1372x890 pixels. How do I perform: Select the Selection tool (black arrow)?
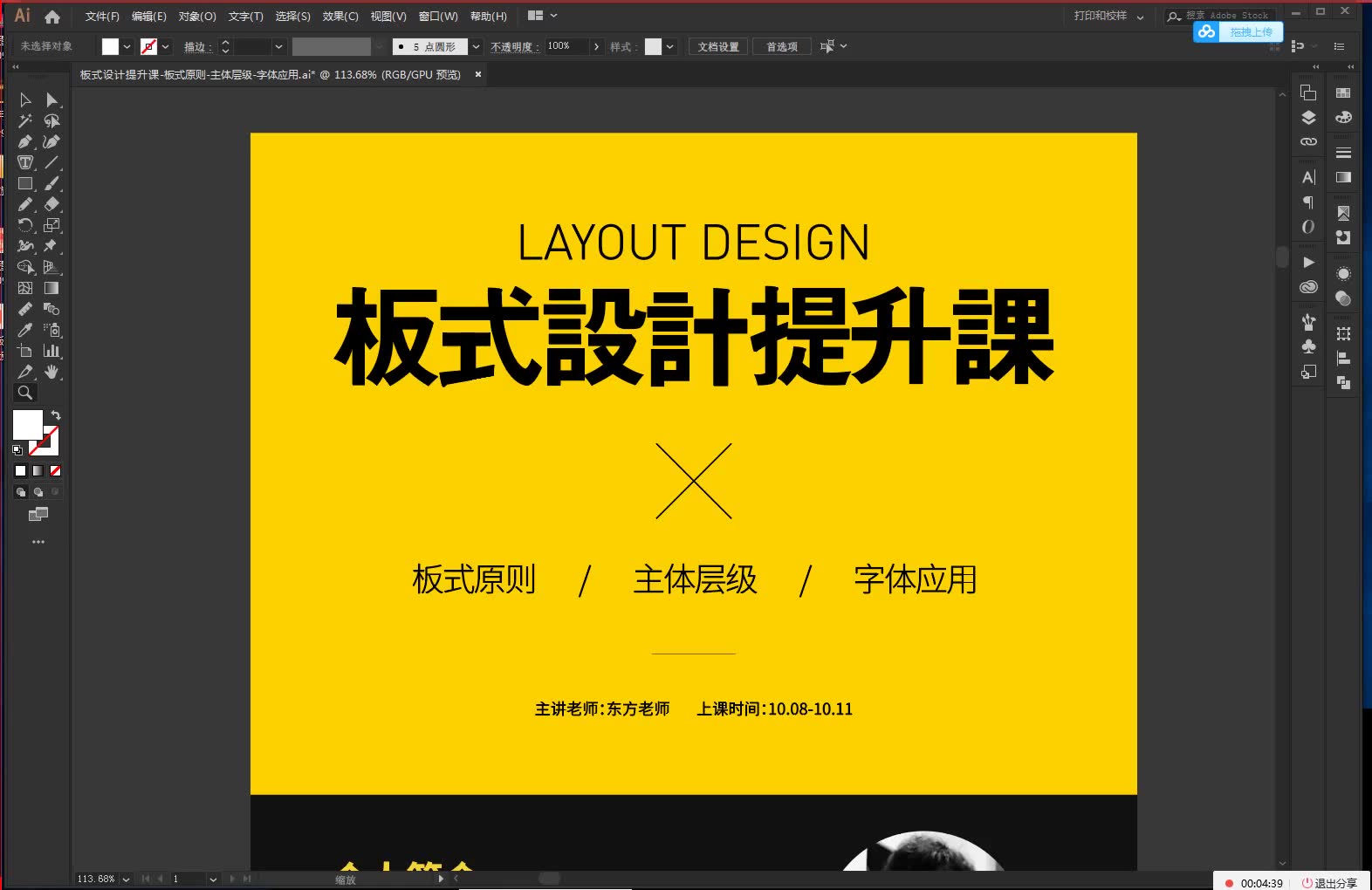pos(25,100)
